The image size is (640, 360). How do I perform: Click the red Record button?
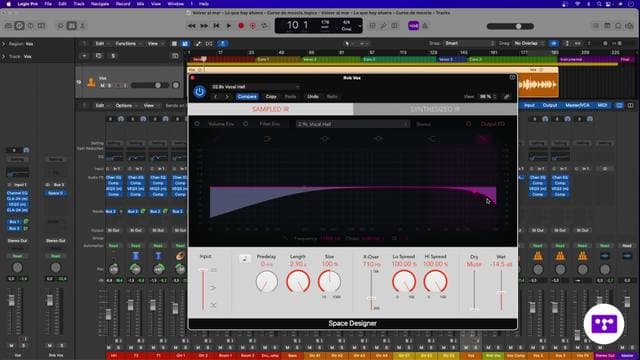click(241, 26)
